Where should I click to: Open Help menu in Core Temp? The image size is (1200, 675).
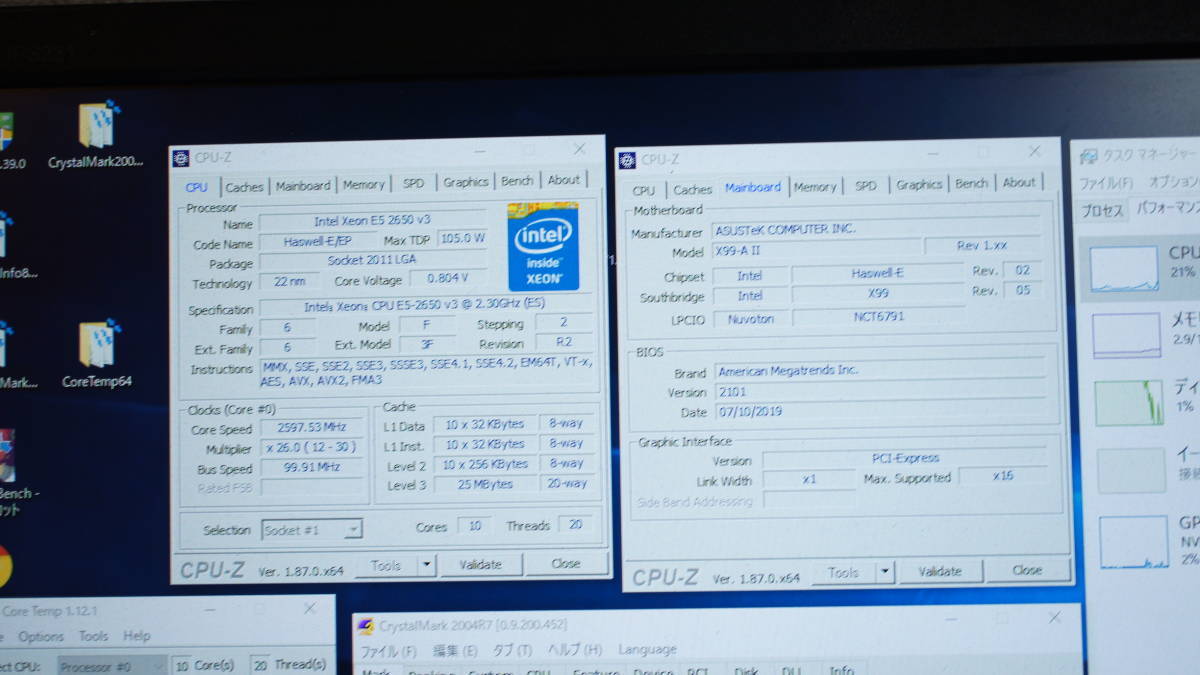137,636
